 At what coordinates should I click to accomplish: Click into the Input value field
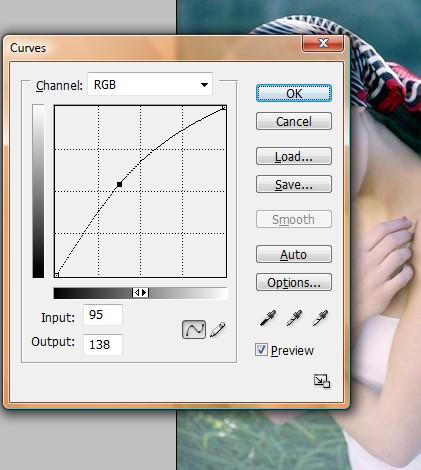pos(103,315)
